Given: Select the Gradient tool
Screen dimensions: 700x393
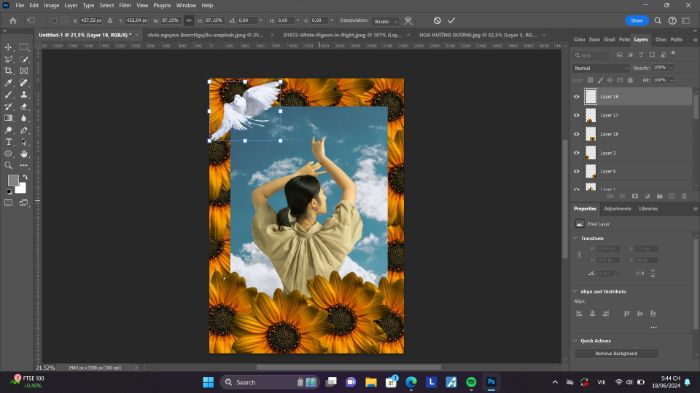Looking at the screenshot, I should tap(8, 118).
